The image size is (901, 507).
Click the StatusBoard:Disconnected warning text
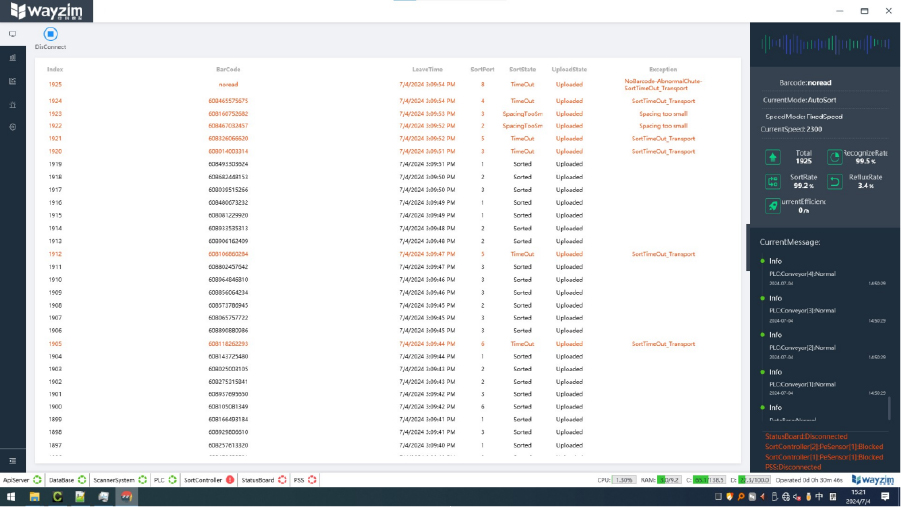(x=806, y=436)
